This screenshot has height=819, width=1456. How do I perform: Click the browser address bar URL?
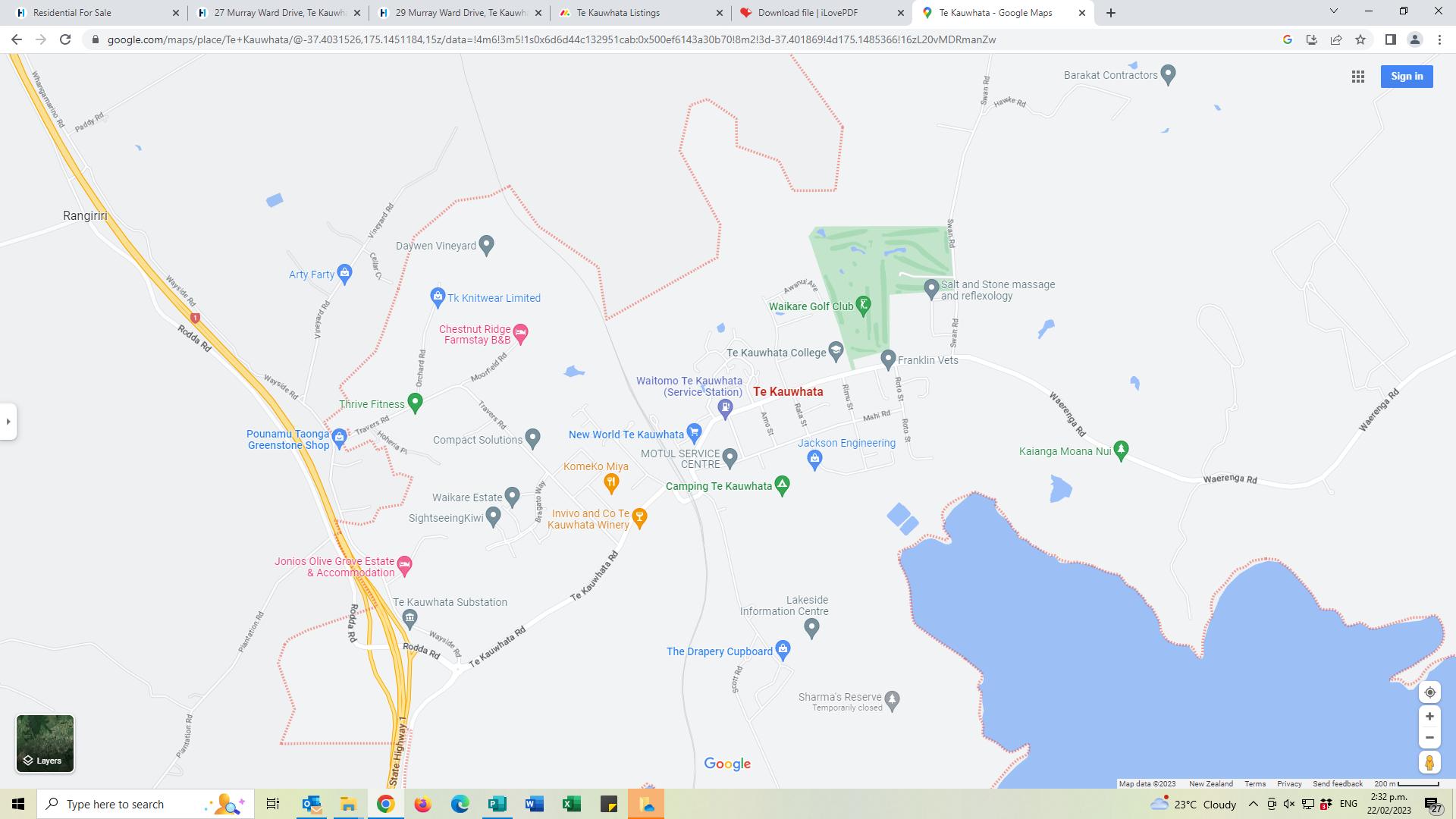[551, 39]
